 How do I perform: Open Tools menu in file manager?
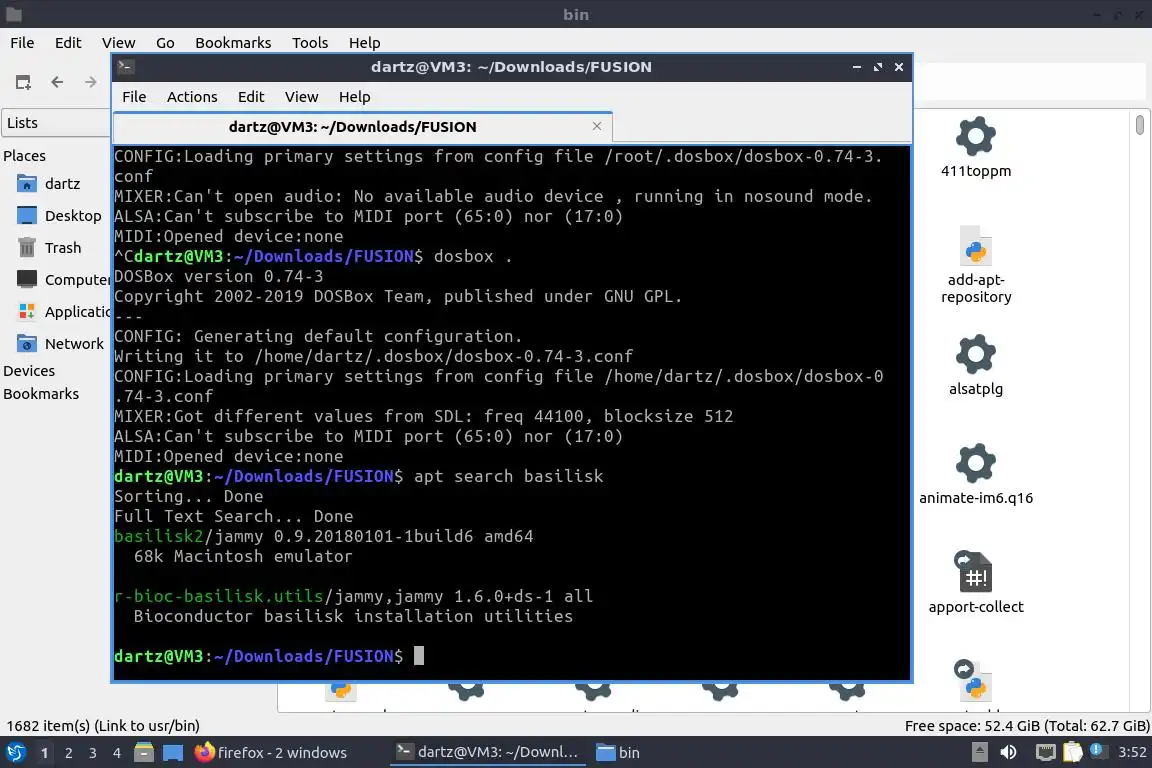point(310,43)
